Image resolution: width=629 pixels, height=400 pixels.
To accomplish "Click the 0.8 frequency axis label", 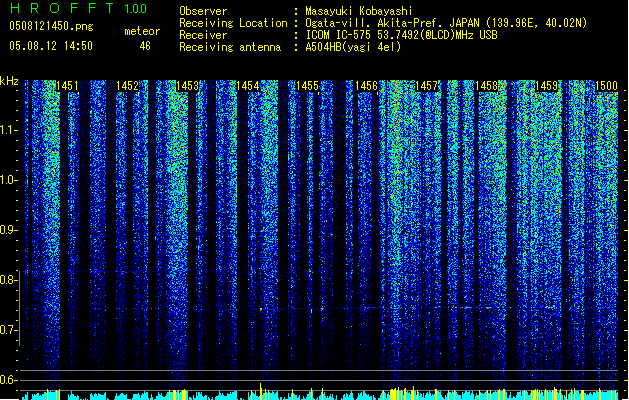I will point(8,280).
